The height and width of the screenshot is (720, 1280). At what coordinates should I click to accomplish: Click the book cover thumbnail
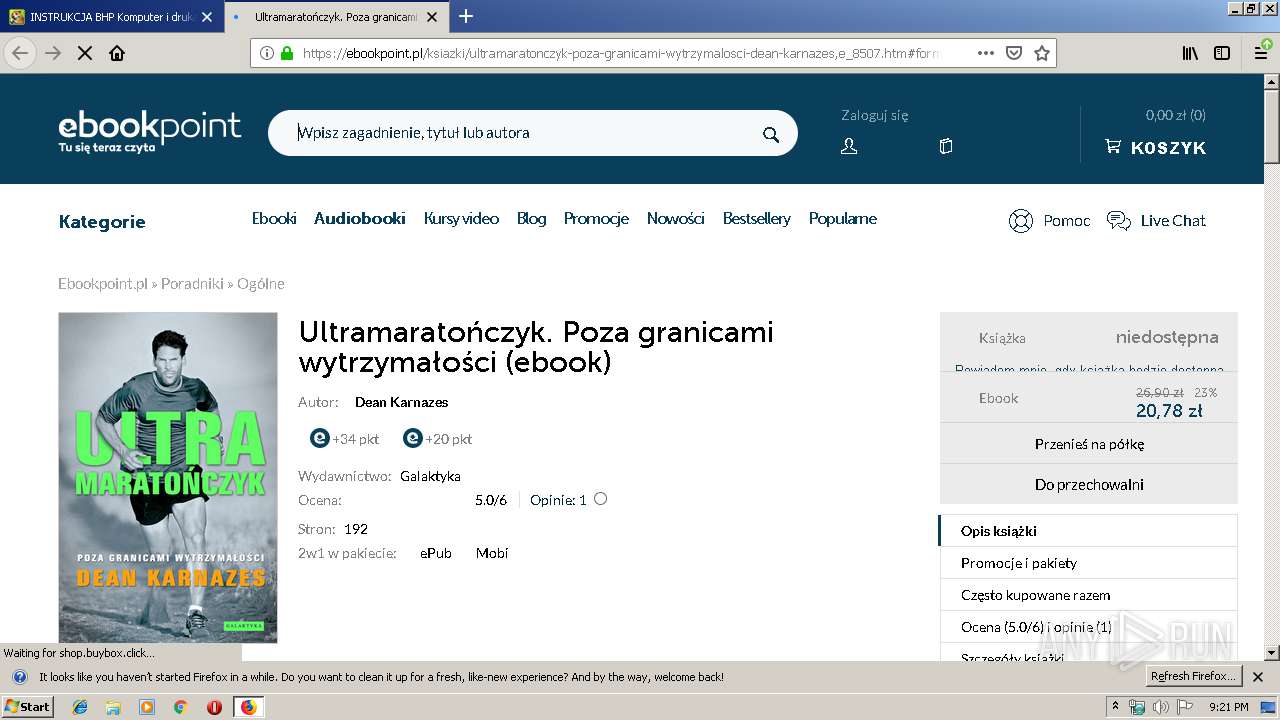click(168, 478)
